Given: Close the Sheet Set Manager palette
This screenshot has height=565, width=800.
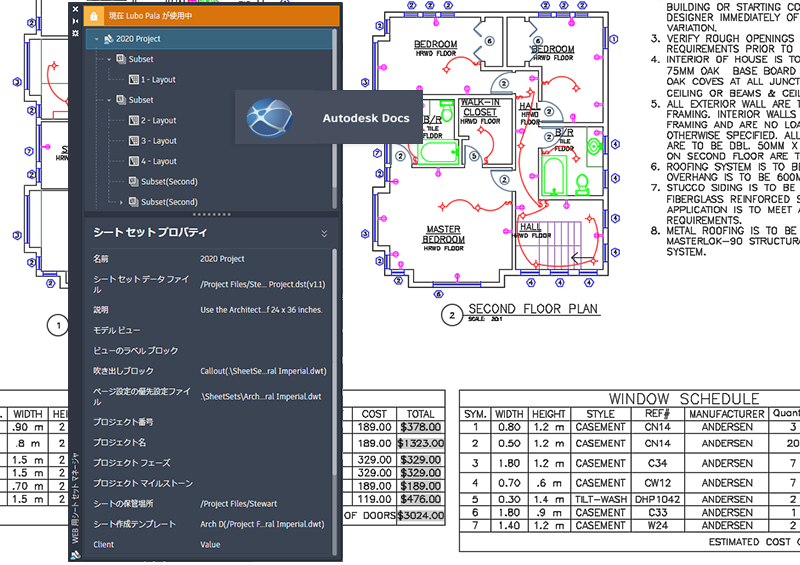Looking at the screenshot, I should pos(76,9).
